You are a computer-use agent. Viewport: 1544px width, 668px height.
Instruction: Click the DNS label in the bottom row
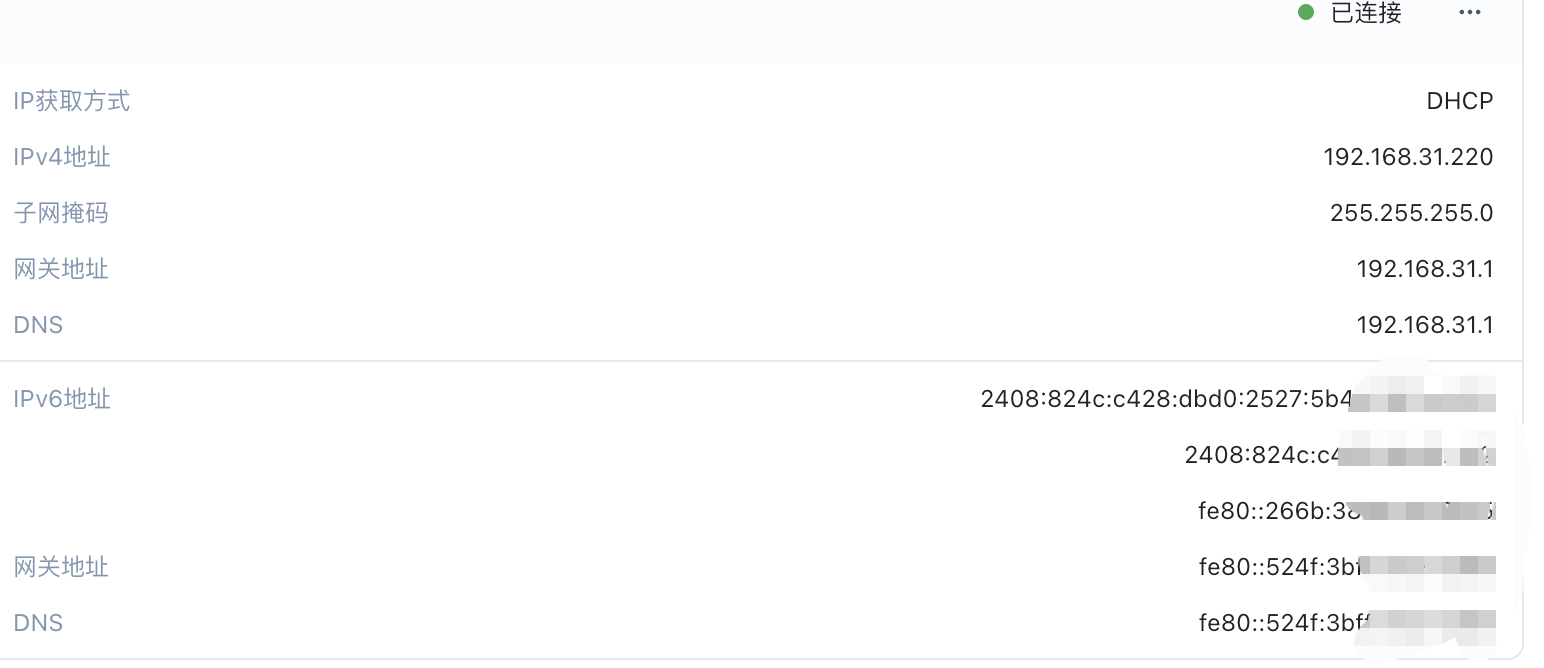[x=38, y=623]
